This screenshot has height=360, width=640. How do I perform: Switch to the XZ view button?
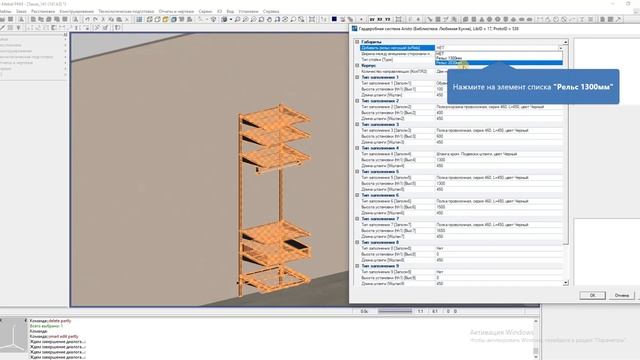[x=380, y=19]
